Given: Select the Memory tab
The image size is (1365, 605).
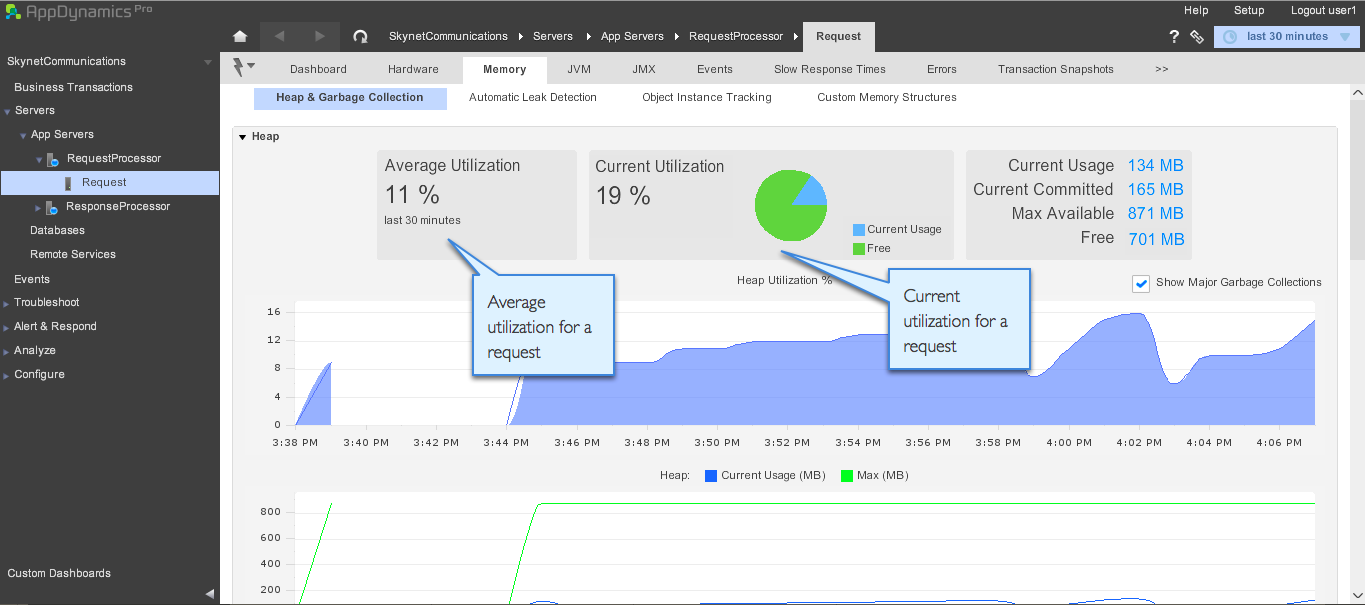Looking at the screenshot, I should [x=504, y=70].
